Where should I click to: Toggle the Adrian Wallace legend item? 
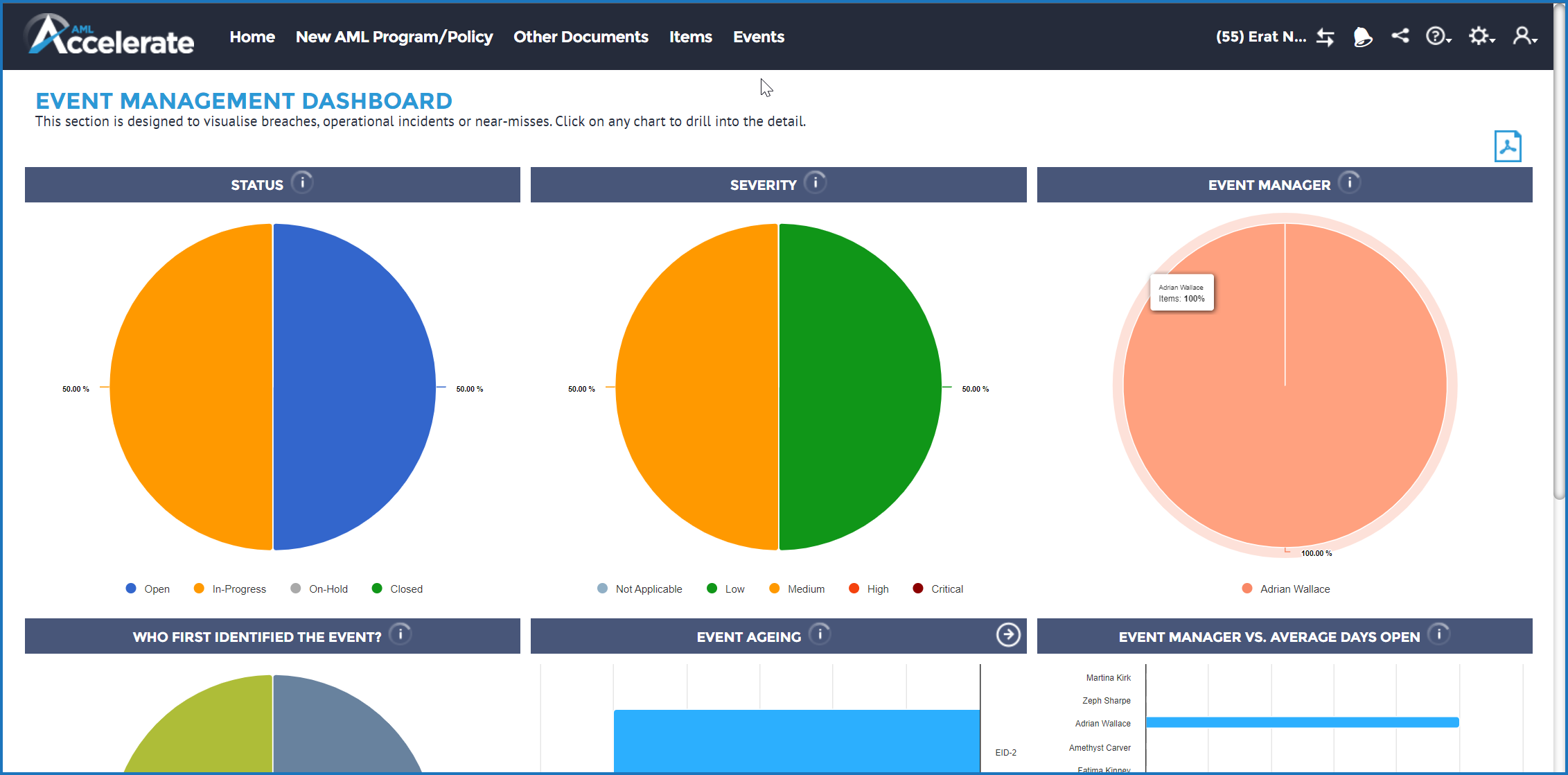click(1286, 589)
